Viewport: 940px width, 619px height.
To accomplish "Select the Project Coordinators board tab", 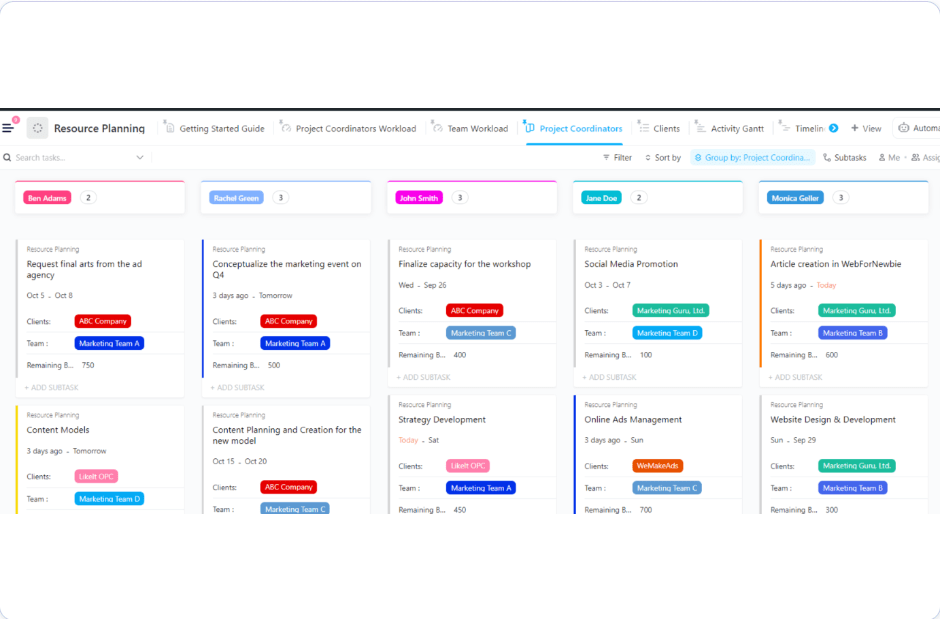I will 574,128.
